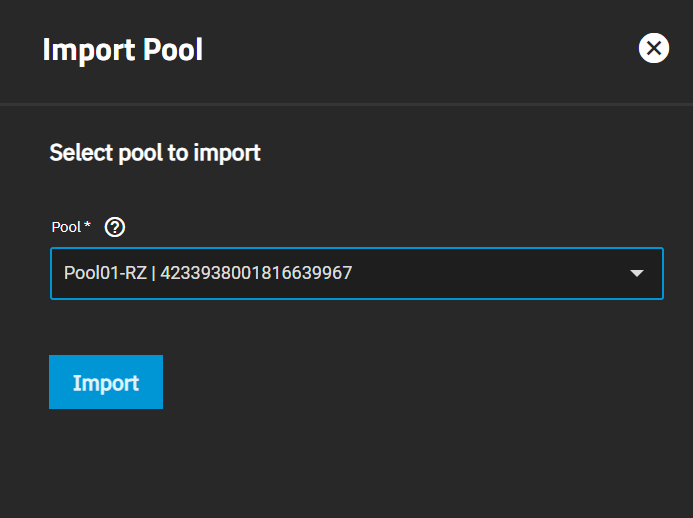Viewport: 693px width, 518px height.
Task: Click the Pool field label
Action: 66,227
